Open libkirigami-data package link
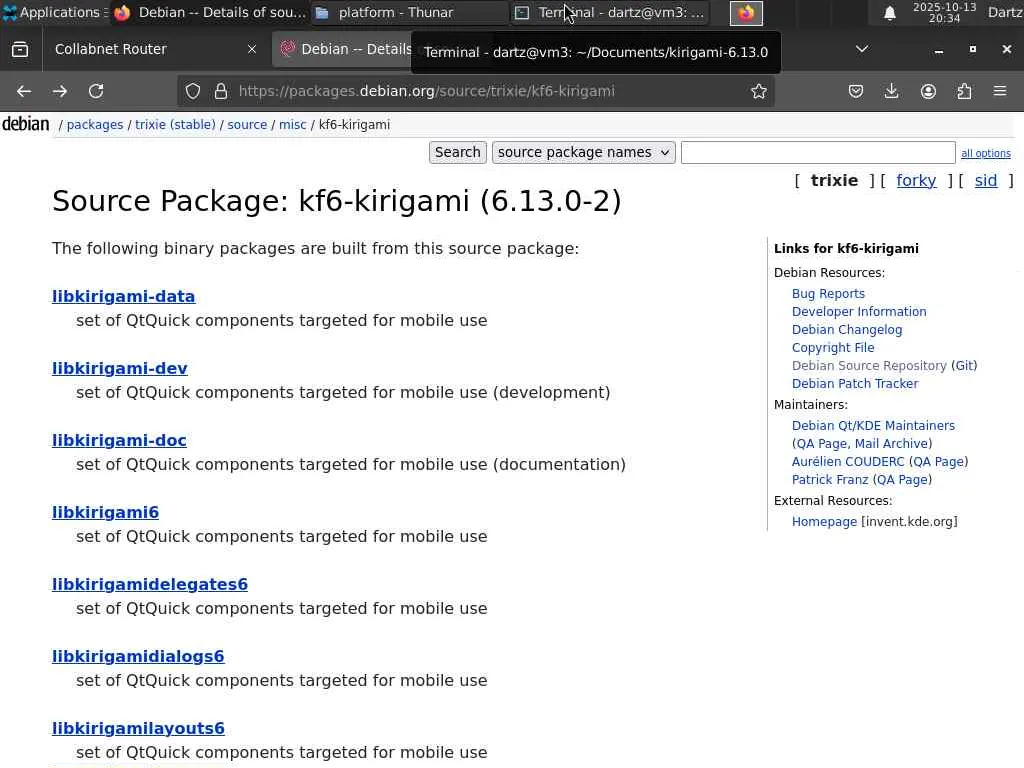Image resolution: width=1024 pixels, height=768 pixels. point(123,296)
